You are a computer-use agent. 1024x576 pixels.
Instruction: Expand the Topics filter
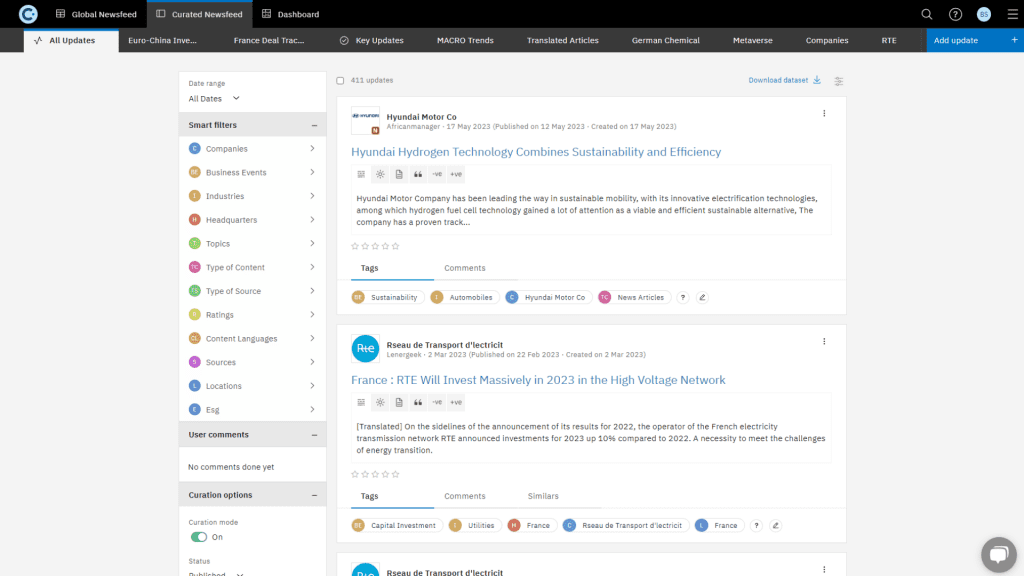(253, 244)
